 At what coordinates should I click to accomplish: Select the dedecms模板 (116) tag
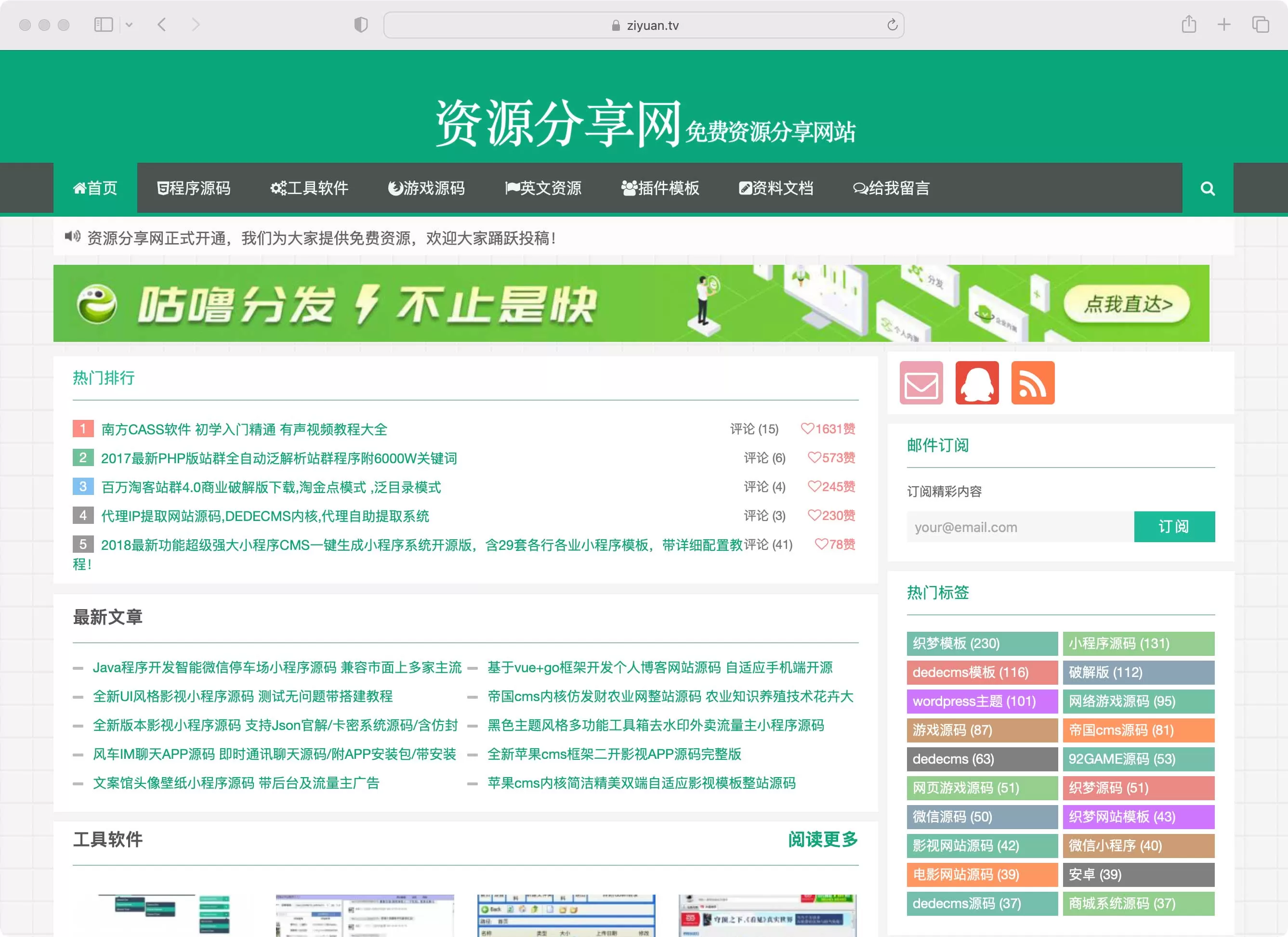(x=982, y=673)
